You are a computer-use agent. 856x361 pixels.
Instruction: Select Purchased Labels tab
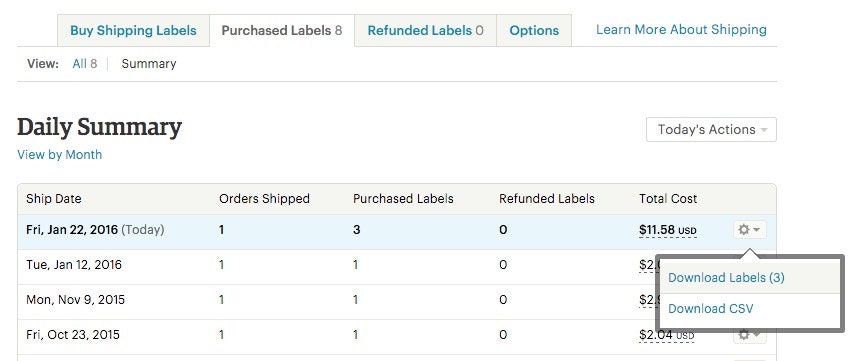pos(282,31)
